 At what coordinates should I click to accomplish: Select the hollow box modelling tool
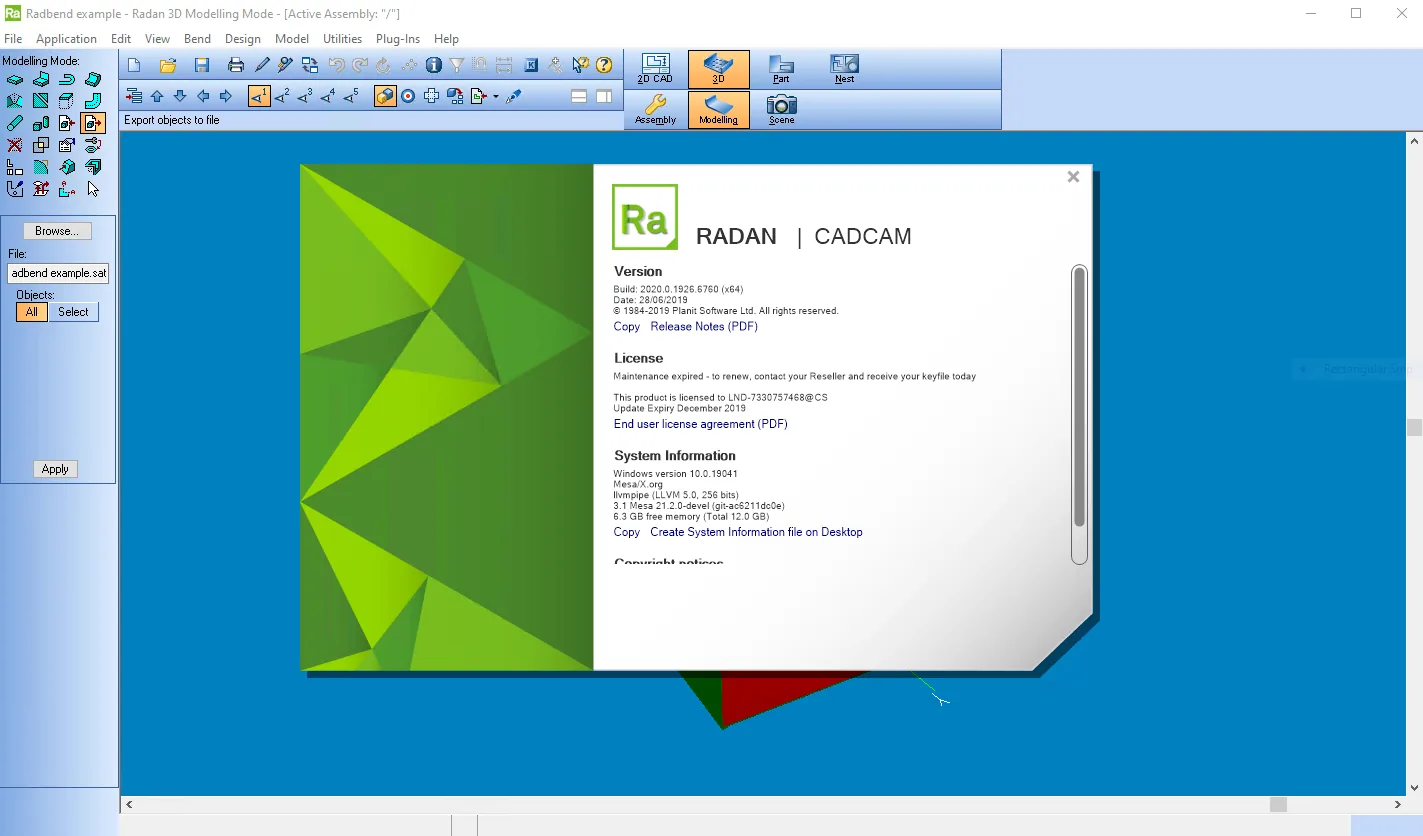point(67,101)
